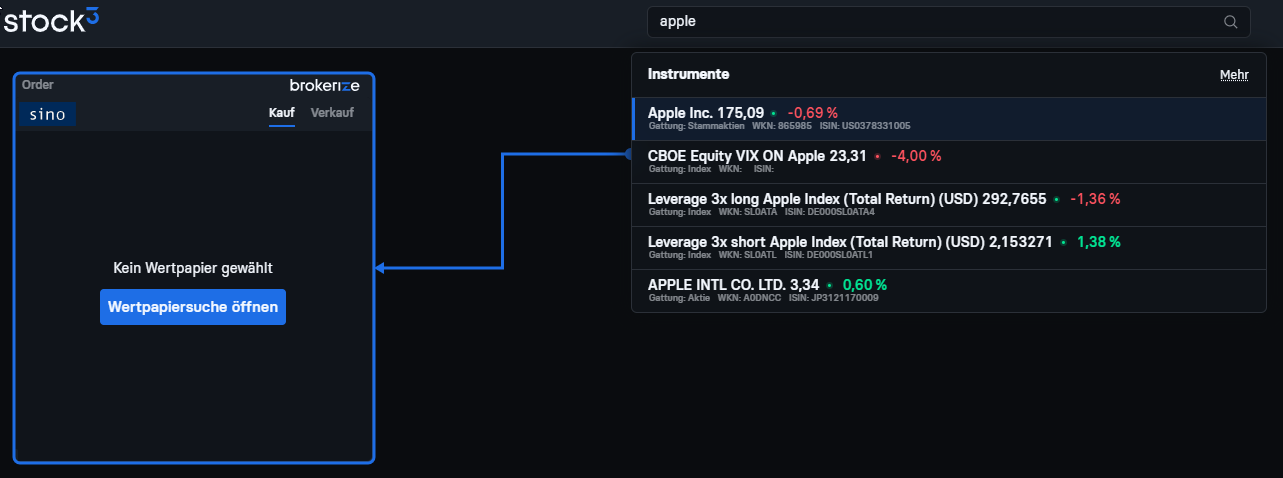
Task: Click the -1,36 % change value
Action: pyautogui.click(x=1095, y=199)
